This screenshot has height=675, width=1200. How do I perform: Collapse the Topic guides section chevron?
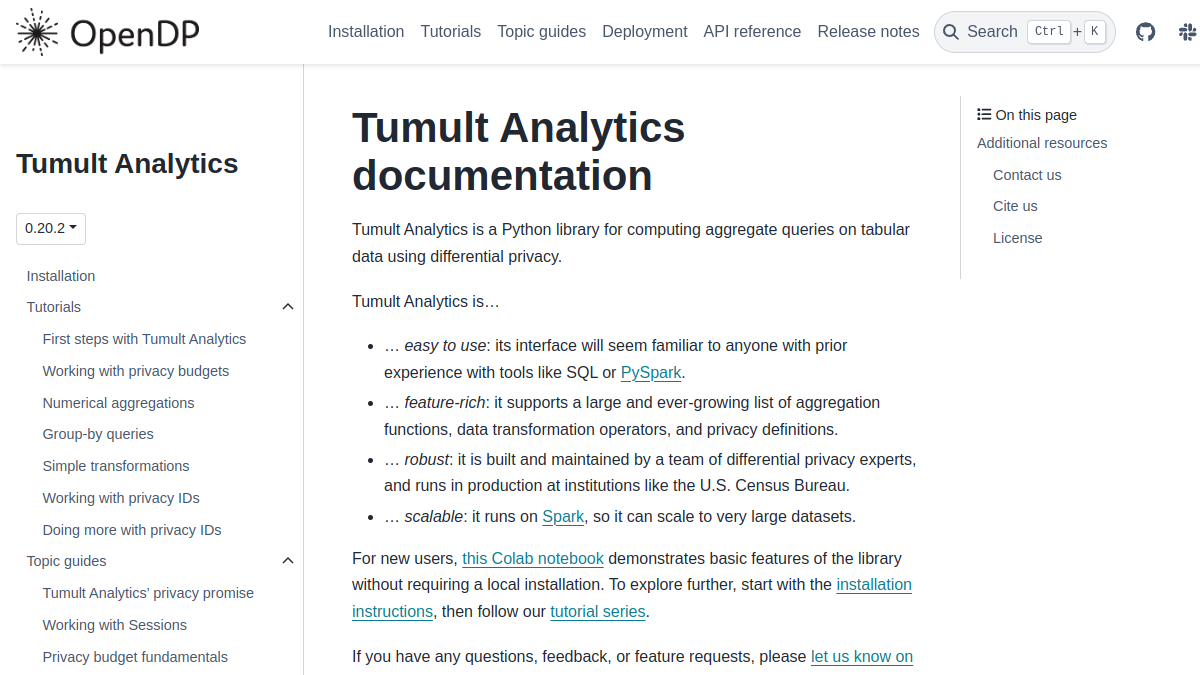(288, 561)
